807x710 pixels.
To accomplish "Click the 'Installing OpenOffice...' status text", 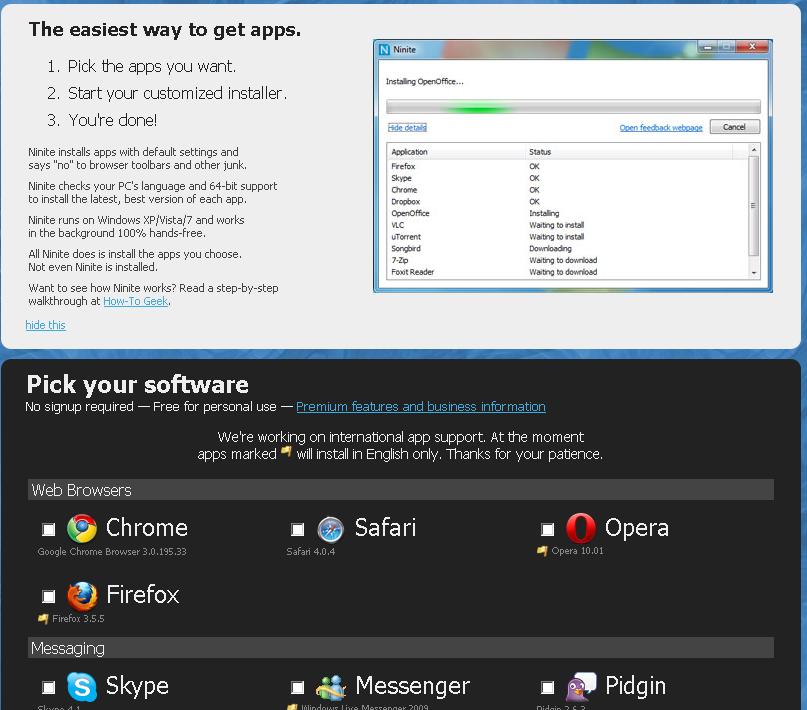I will pos(425,81).
